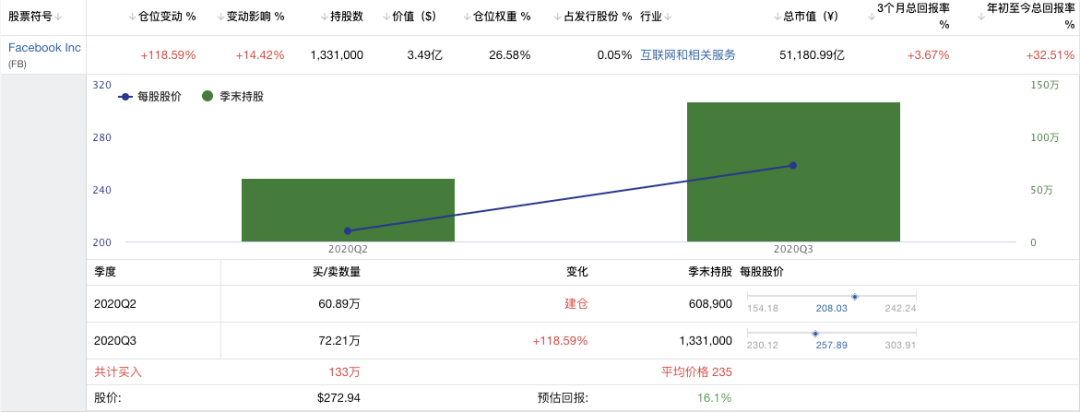Sort by 变动影响 % column header
Screen dimensions: 1080x412
[251, 17]
